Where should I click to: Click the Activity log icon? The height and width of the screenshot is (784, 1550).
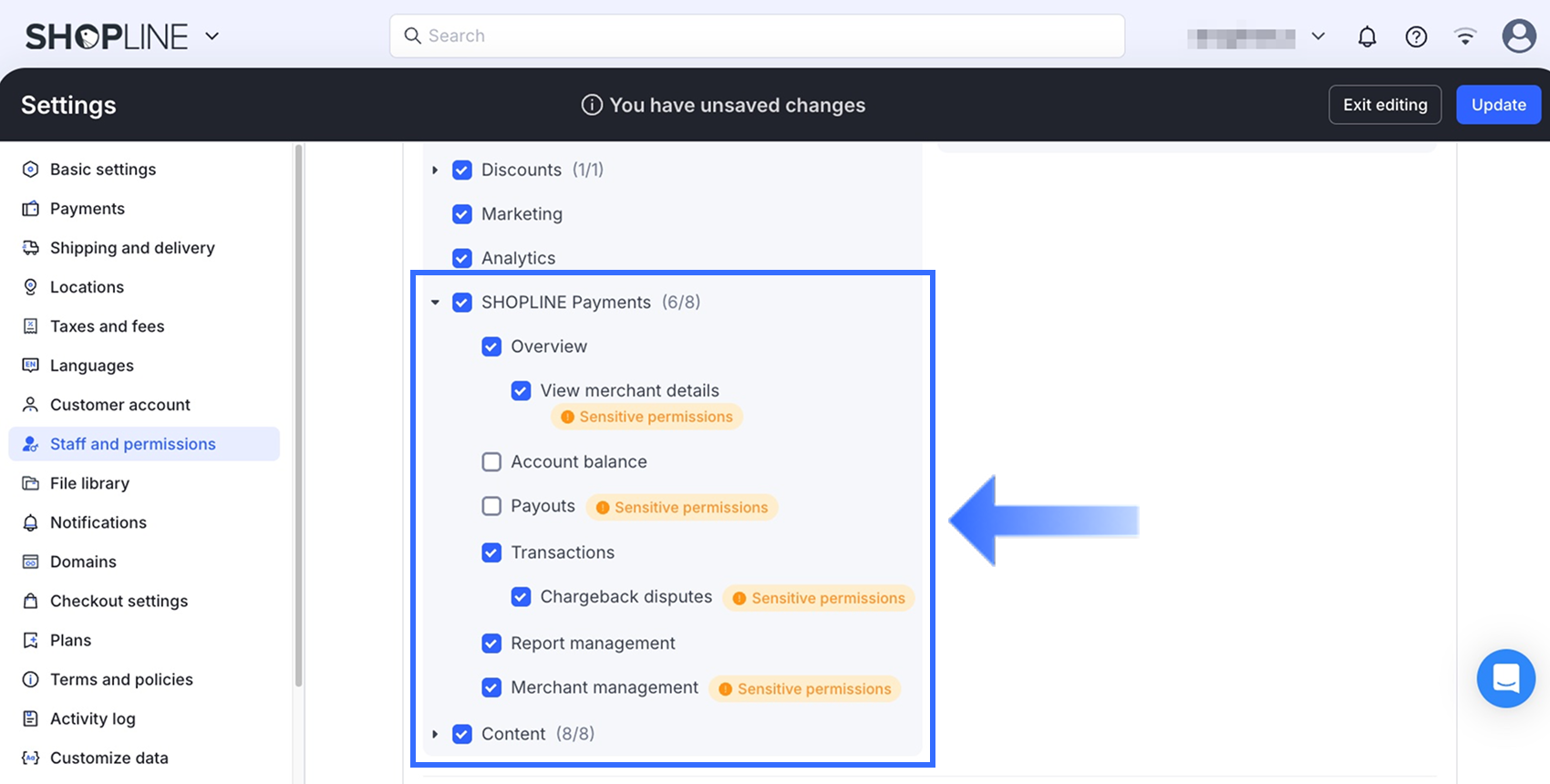[x=31, y=718]
